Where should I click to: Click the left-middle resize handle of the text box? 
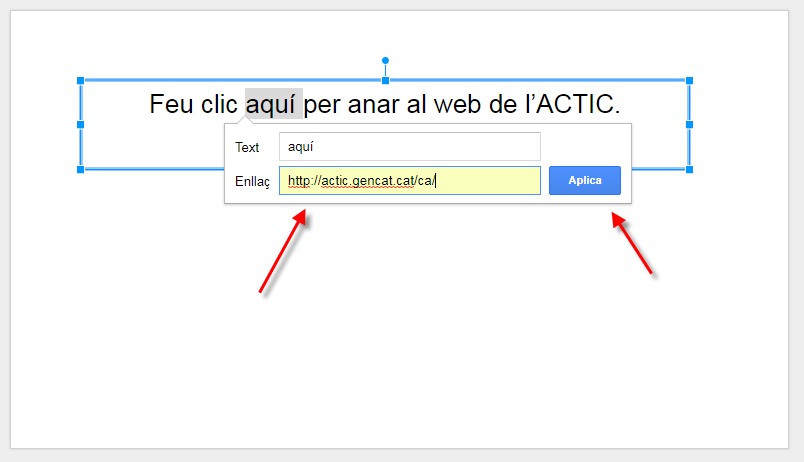point(81,125)
